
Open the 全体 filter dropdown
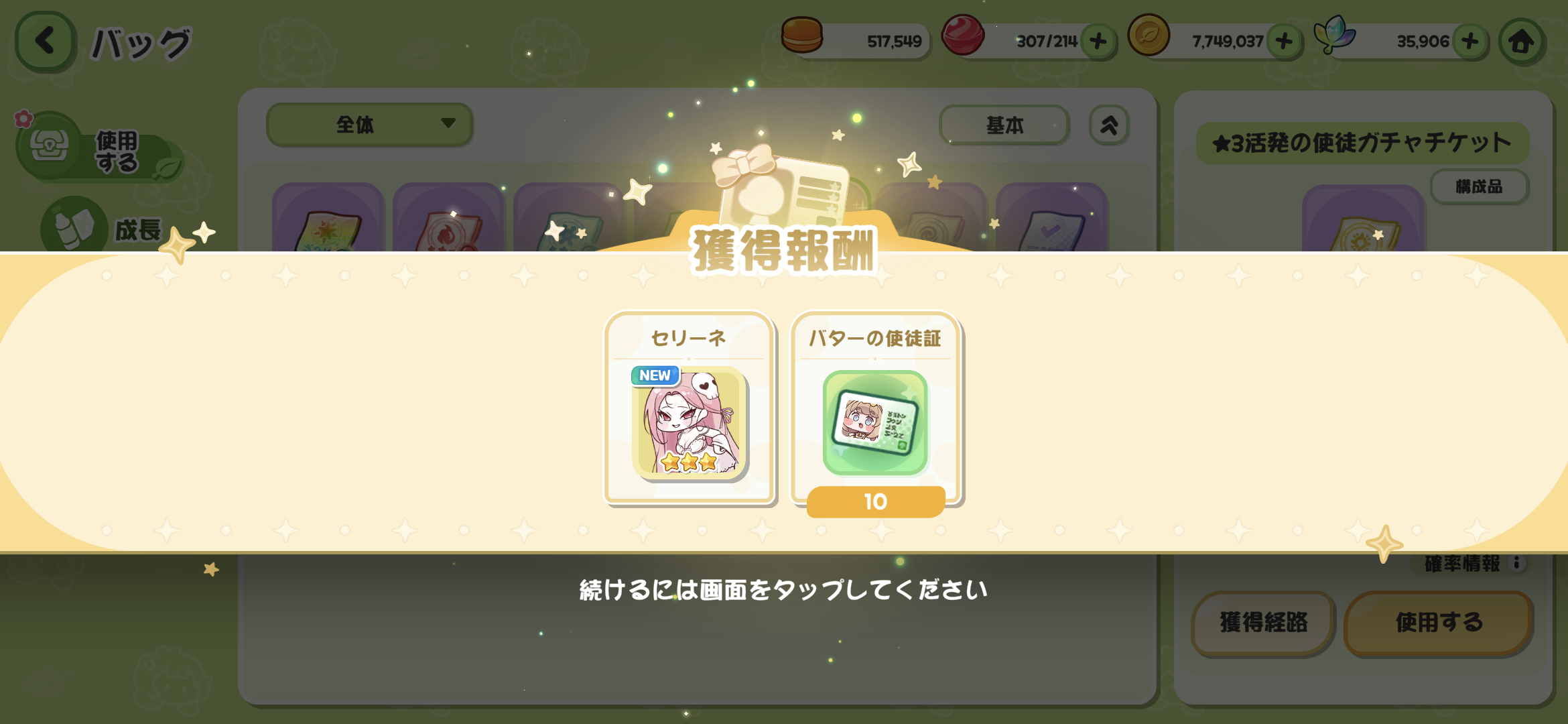(370, 124)
